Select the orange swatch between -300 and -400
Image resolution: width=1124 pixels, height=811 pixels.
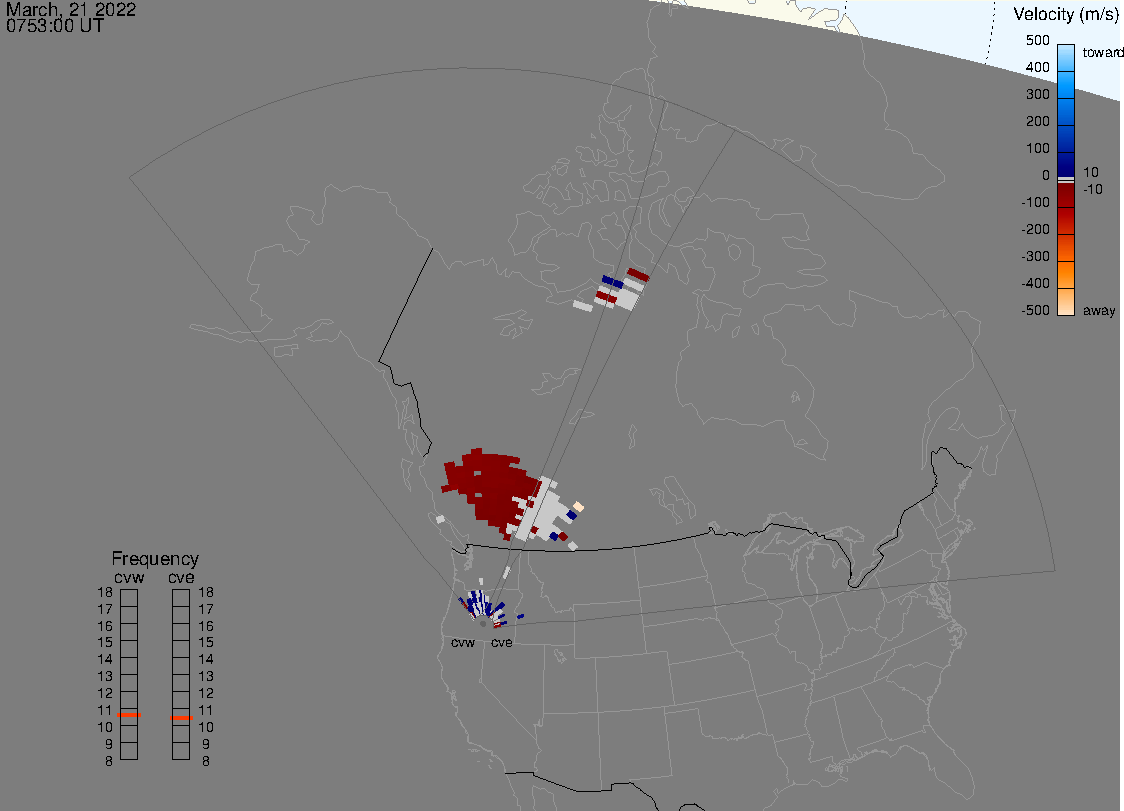point(1066,275)
